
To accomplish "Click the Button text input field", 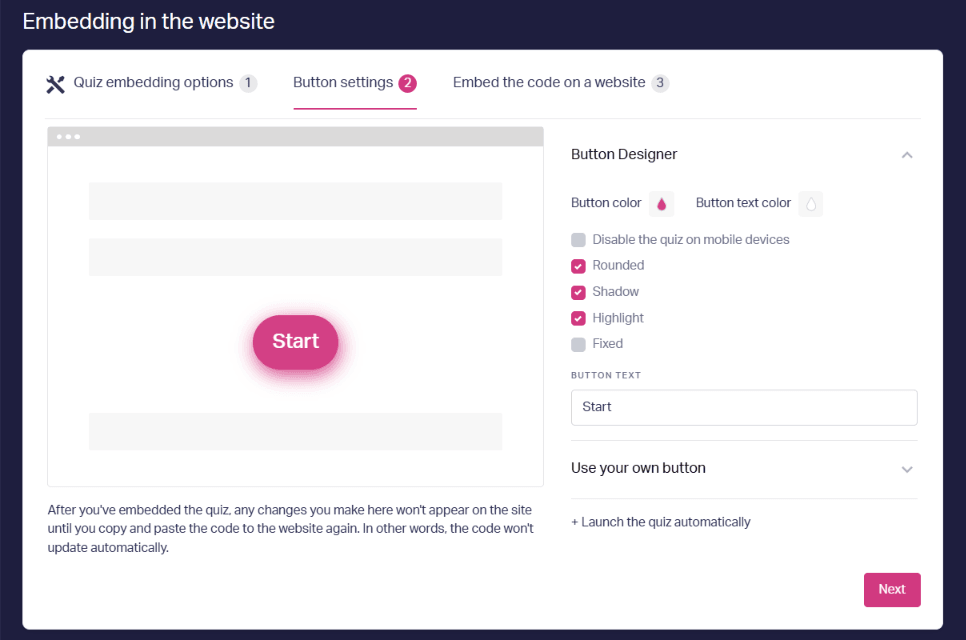I will pos(744,407).
